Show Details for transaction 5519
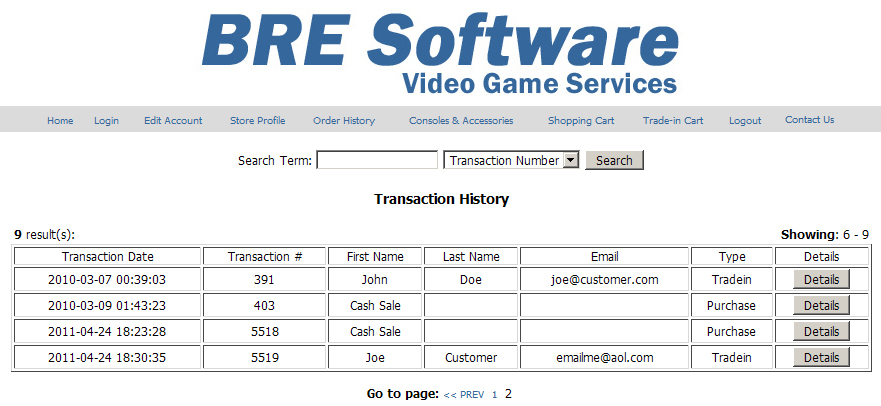 [x=821, y=358]
